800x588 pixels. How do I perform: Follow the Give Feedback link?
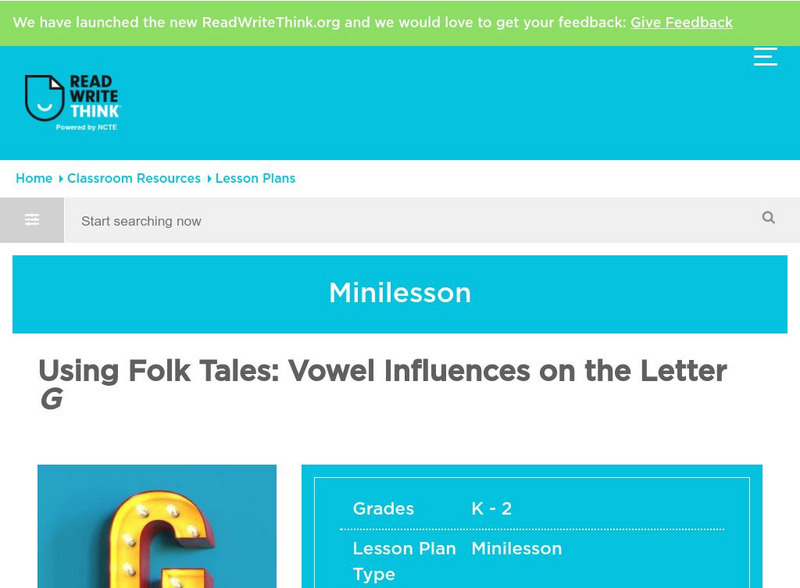pyautogui.click(x=681, y=22)
